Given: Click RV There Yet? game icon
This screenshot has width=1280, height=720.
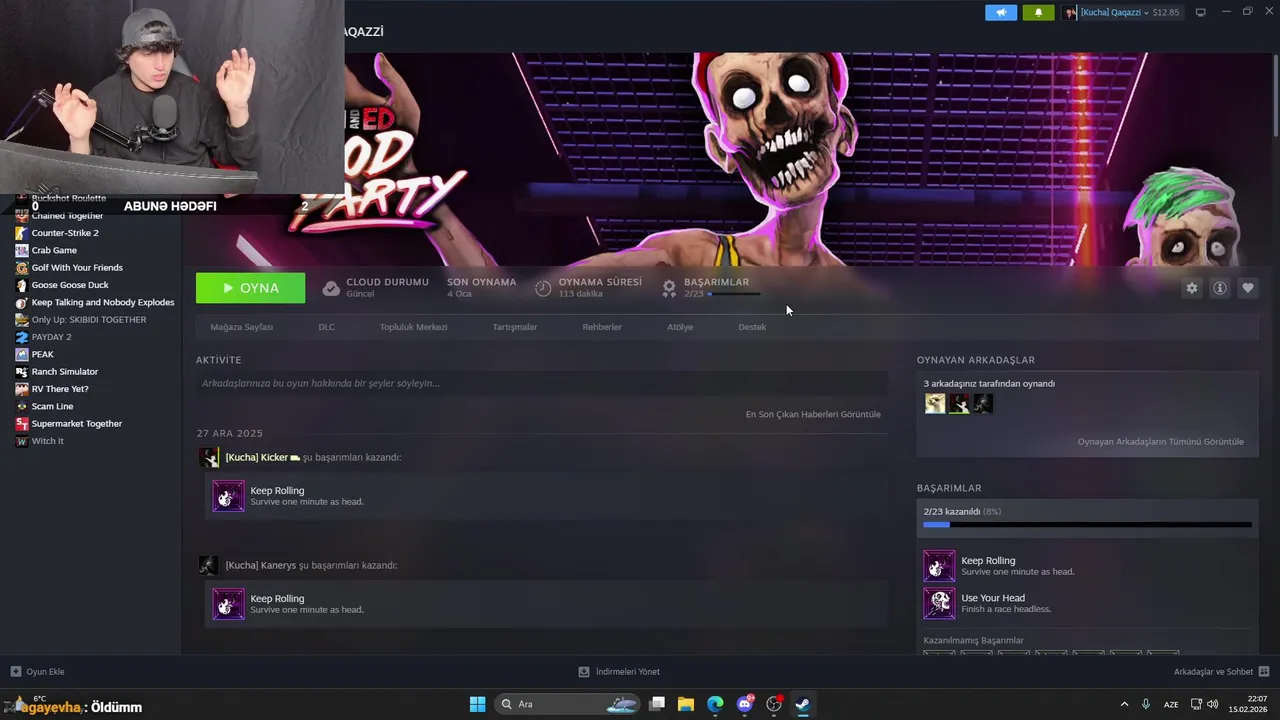Looking at the screenshot, I should coord(22,389).
